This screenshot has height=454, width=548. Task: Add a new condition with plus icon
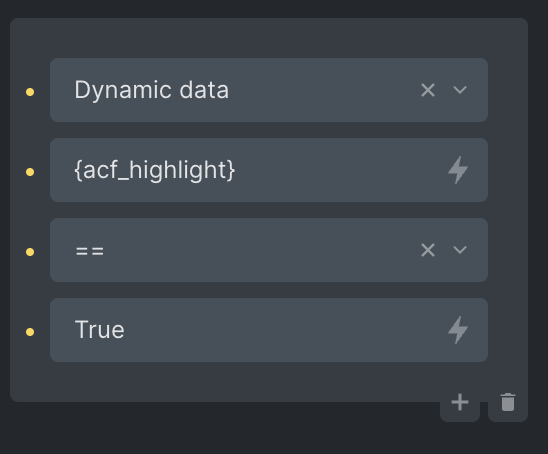(460, 402)
